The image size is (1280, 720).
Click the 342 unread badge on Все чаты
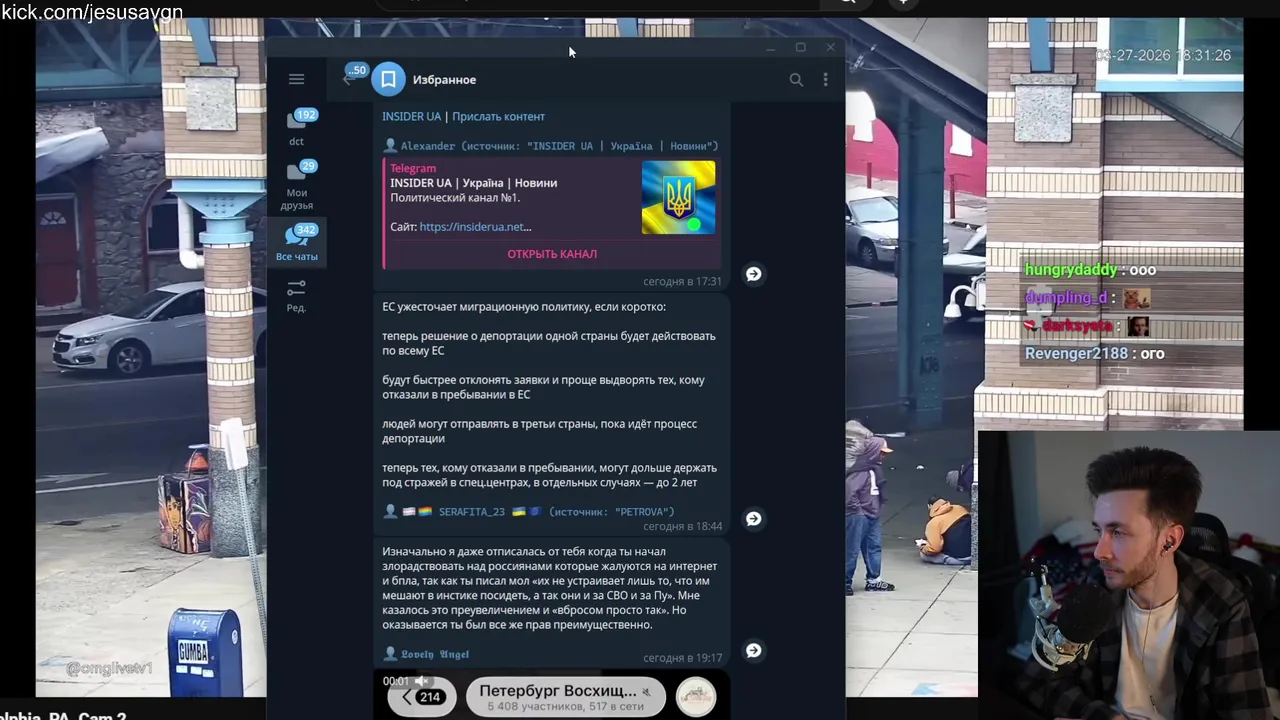click(306, 230)
